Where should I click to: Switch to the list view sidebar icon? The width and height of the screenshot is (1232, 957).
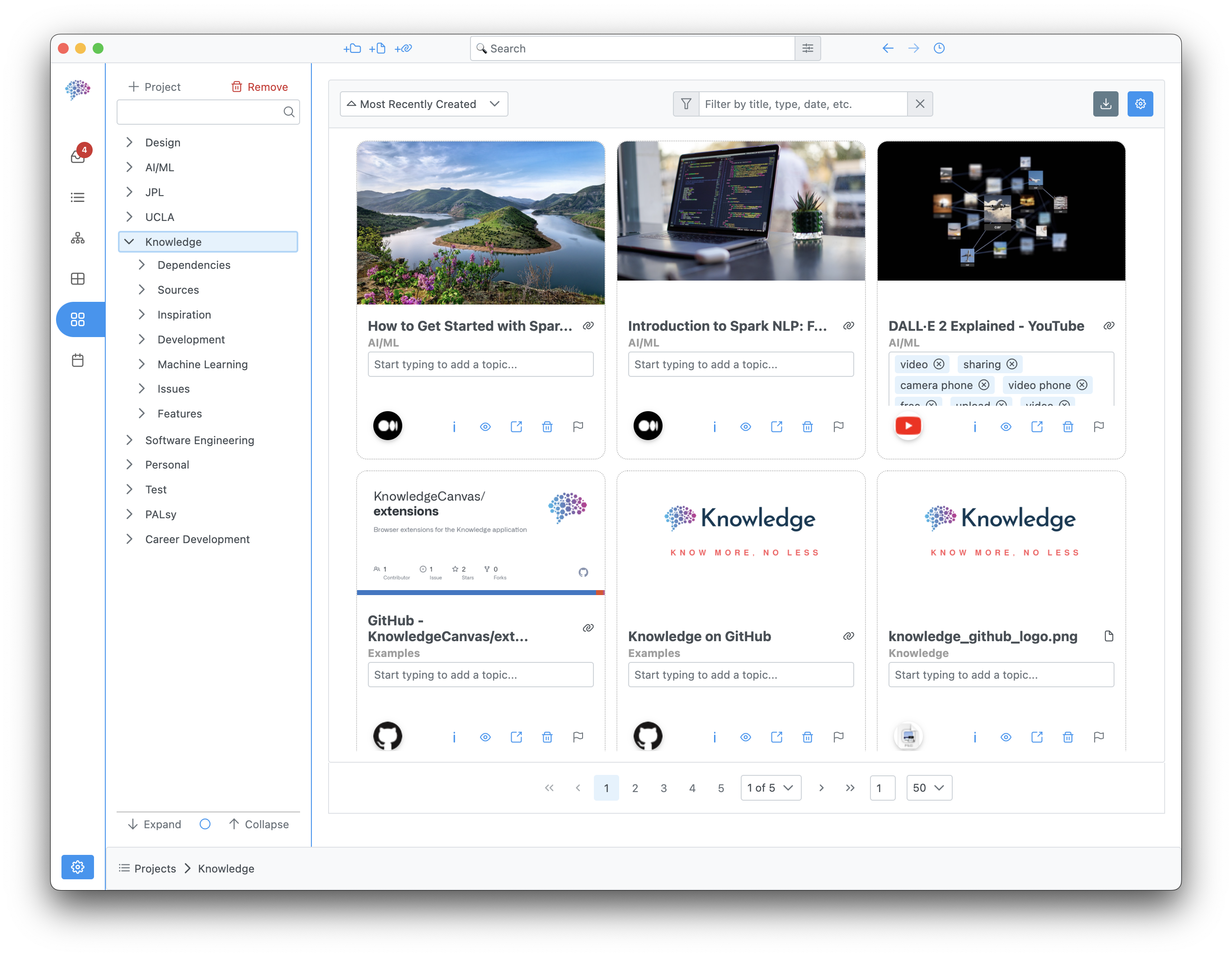tap(78, 197)
